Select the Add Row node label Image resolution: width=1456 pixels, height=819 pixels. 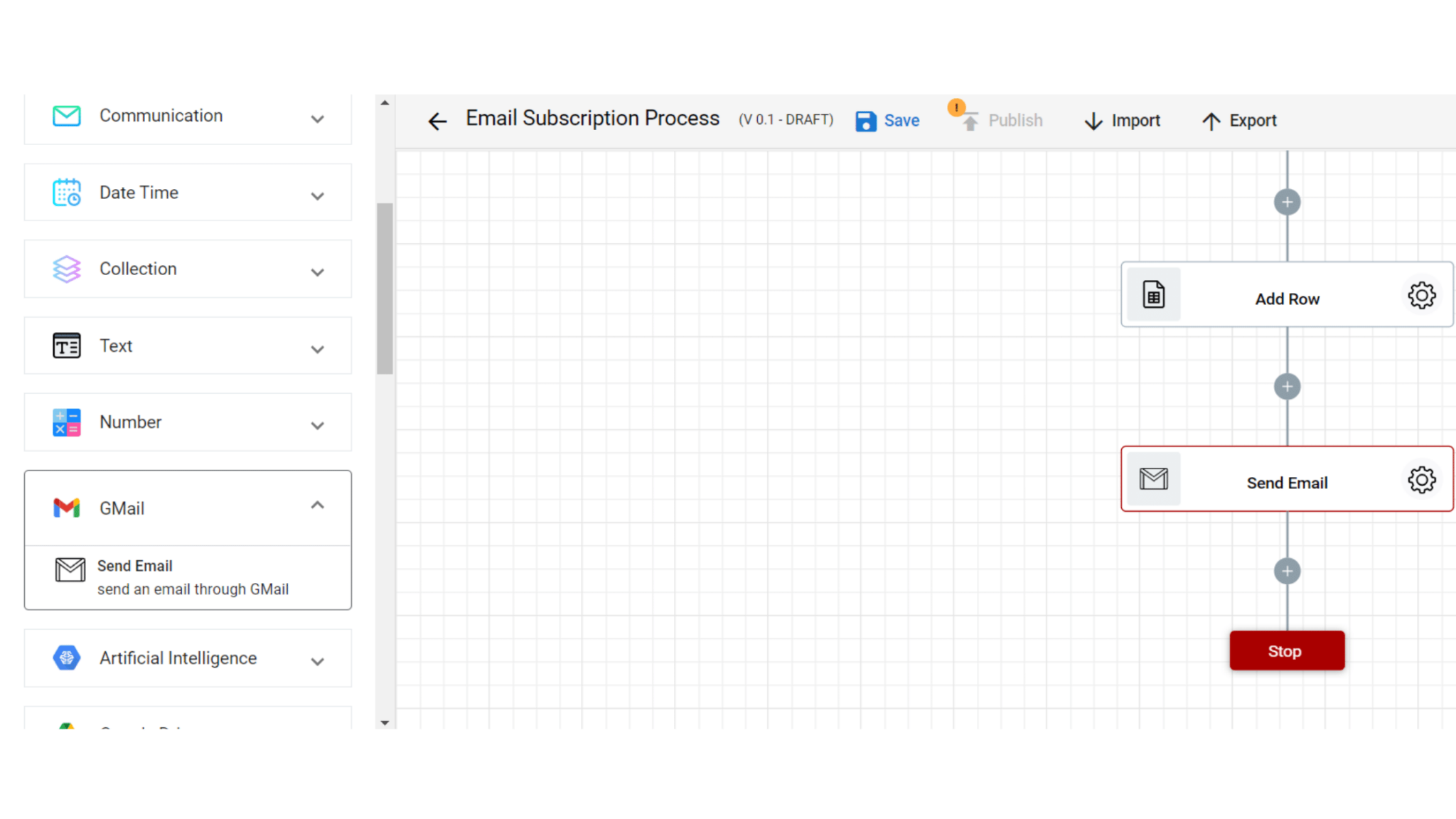[x=1288, y=299]
